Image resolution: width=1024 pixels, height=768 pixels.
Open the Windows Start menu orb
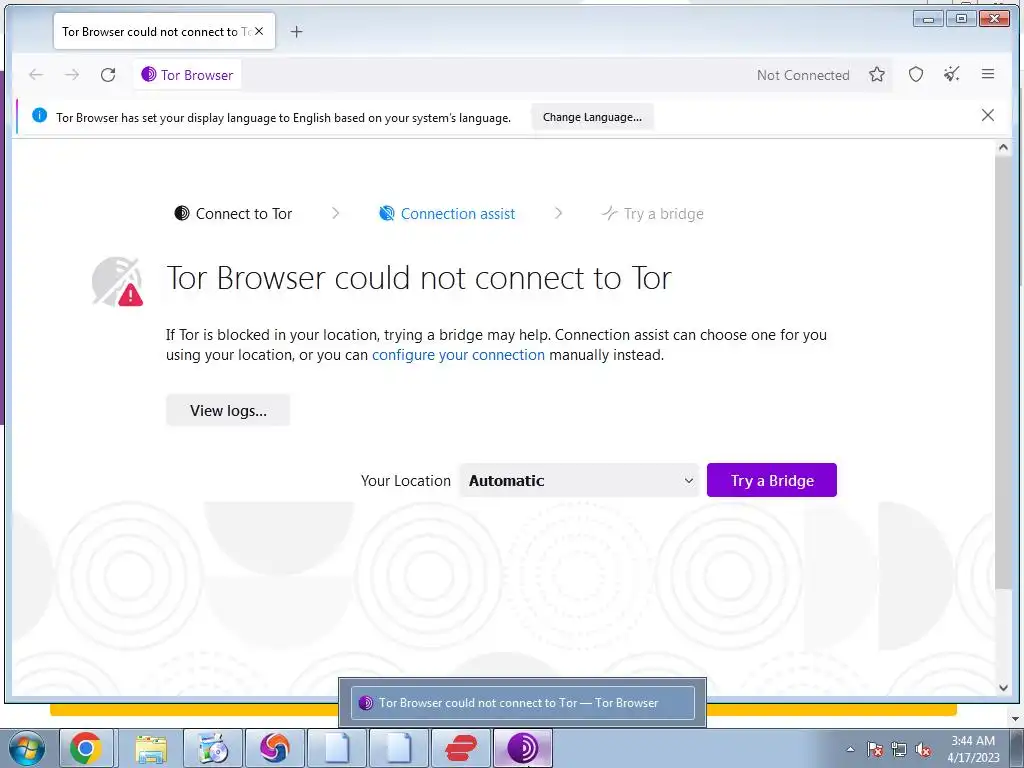(27, 748)
